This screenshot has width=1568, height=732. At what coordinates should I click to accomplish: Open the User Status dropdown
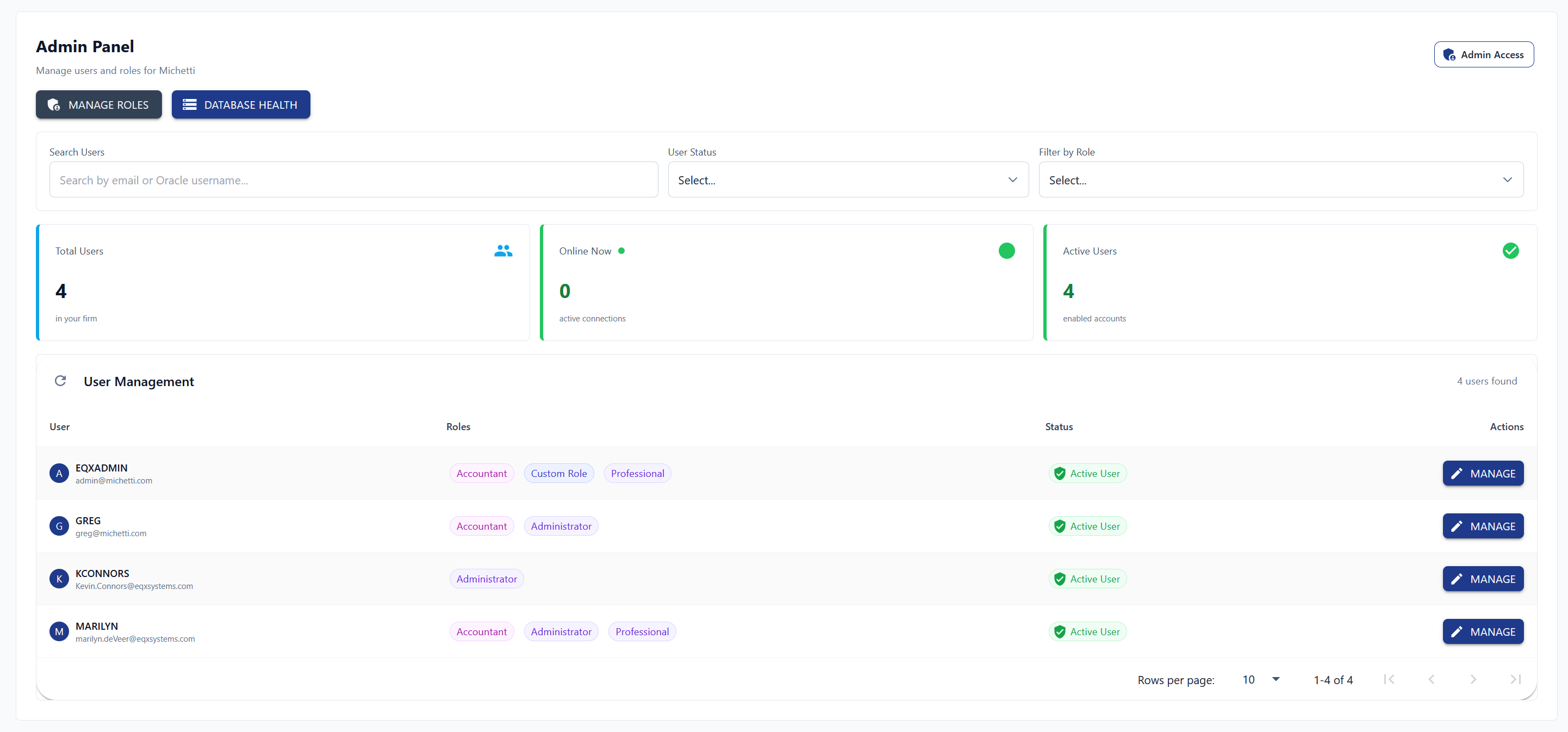(x=847, y=179)
